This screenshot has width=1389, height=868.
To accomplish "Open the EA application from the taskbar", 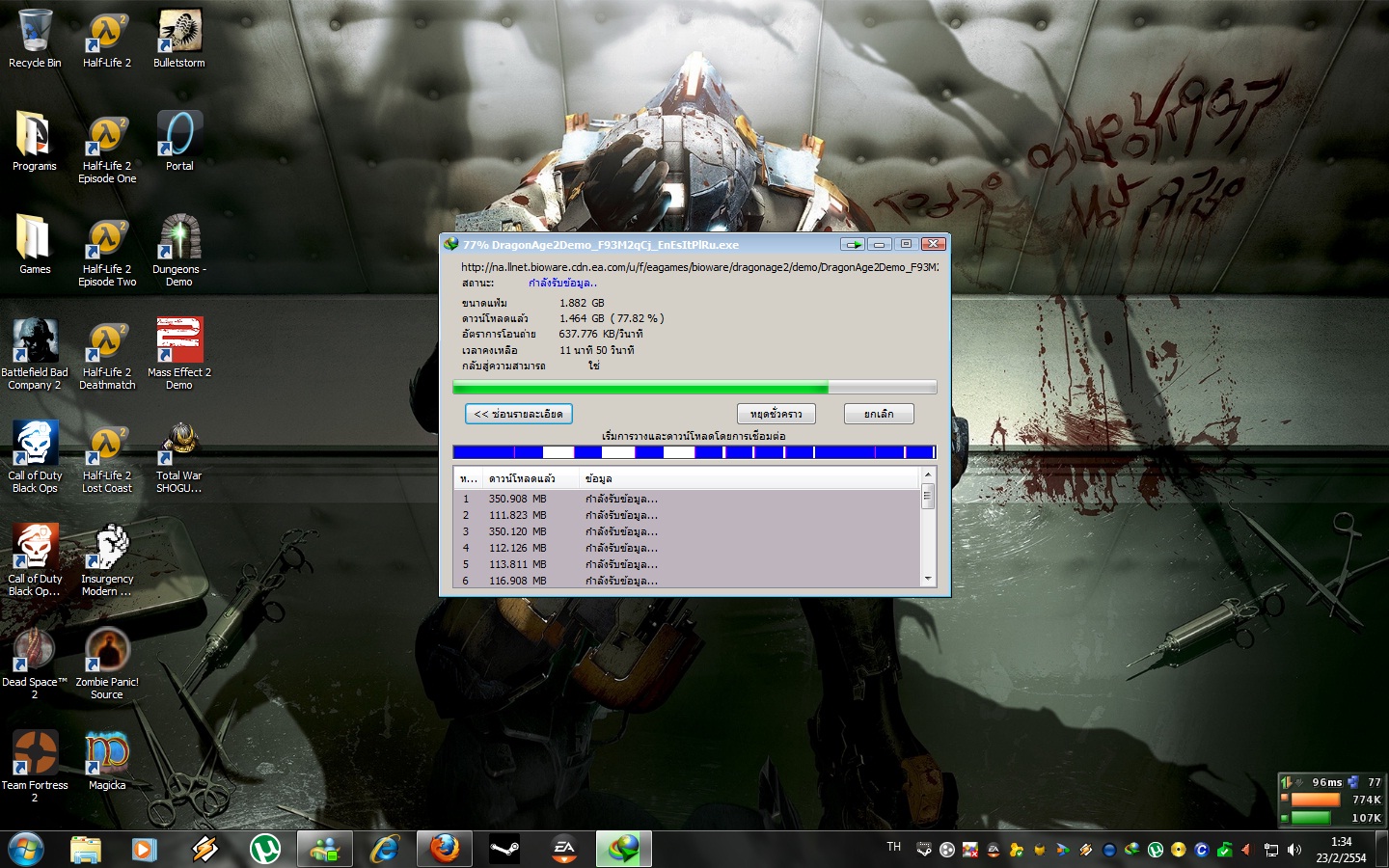I will click(564, 849).
